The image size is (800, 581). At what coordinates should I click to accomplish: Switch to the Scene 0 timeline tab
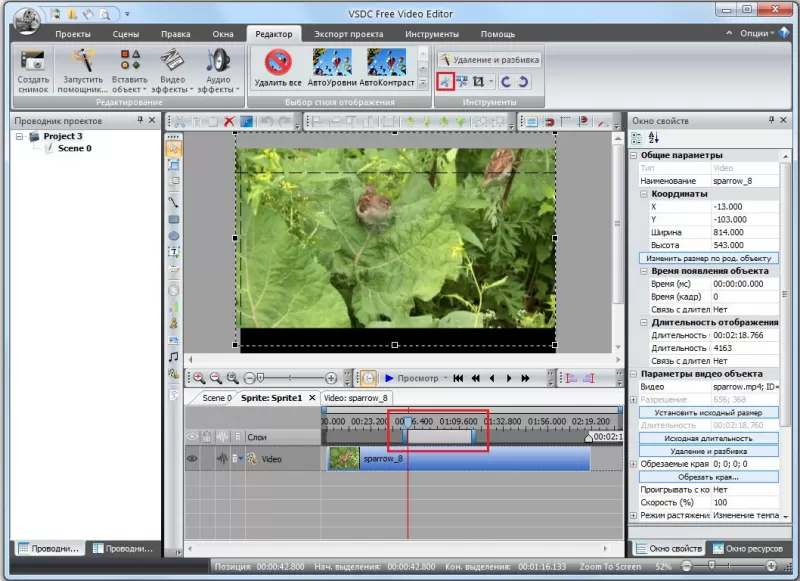216,398
